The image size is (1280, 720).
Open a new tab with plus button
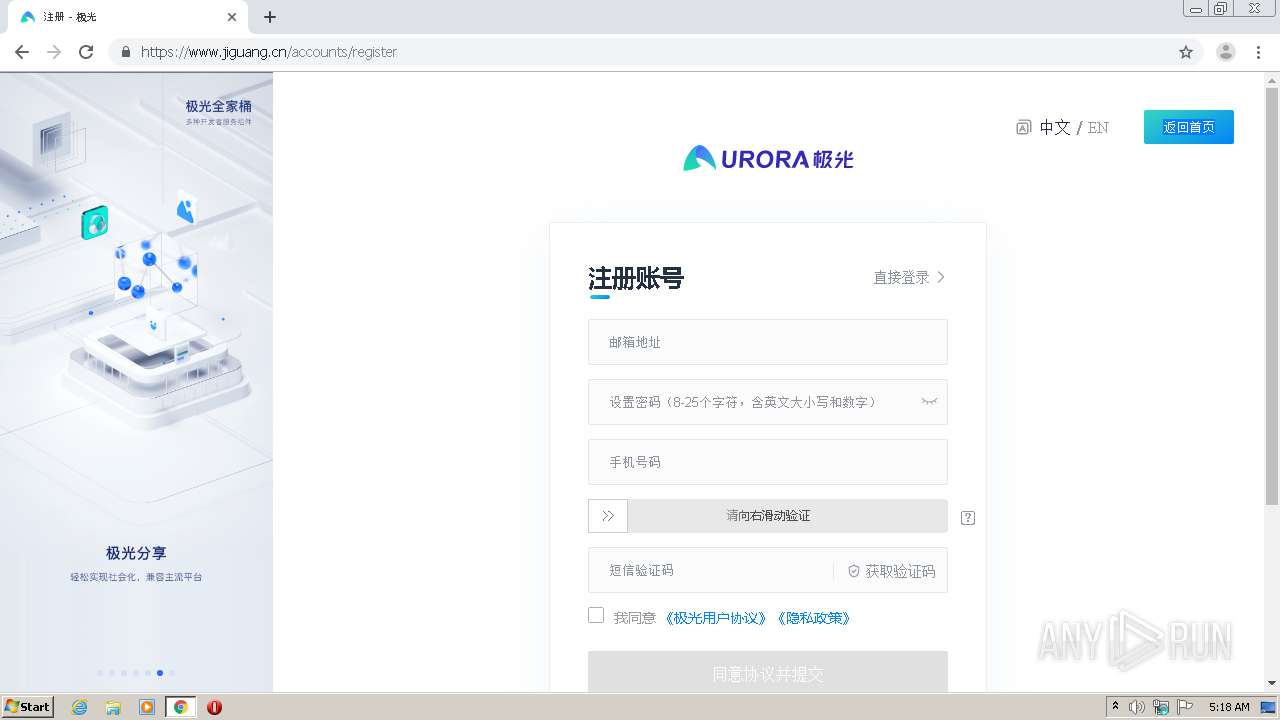point(270,17)
